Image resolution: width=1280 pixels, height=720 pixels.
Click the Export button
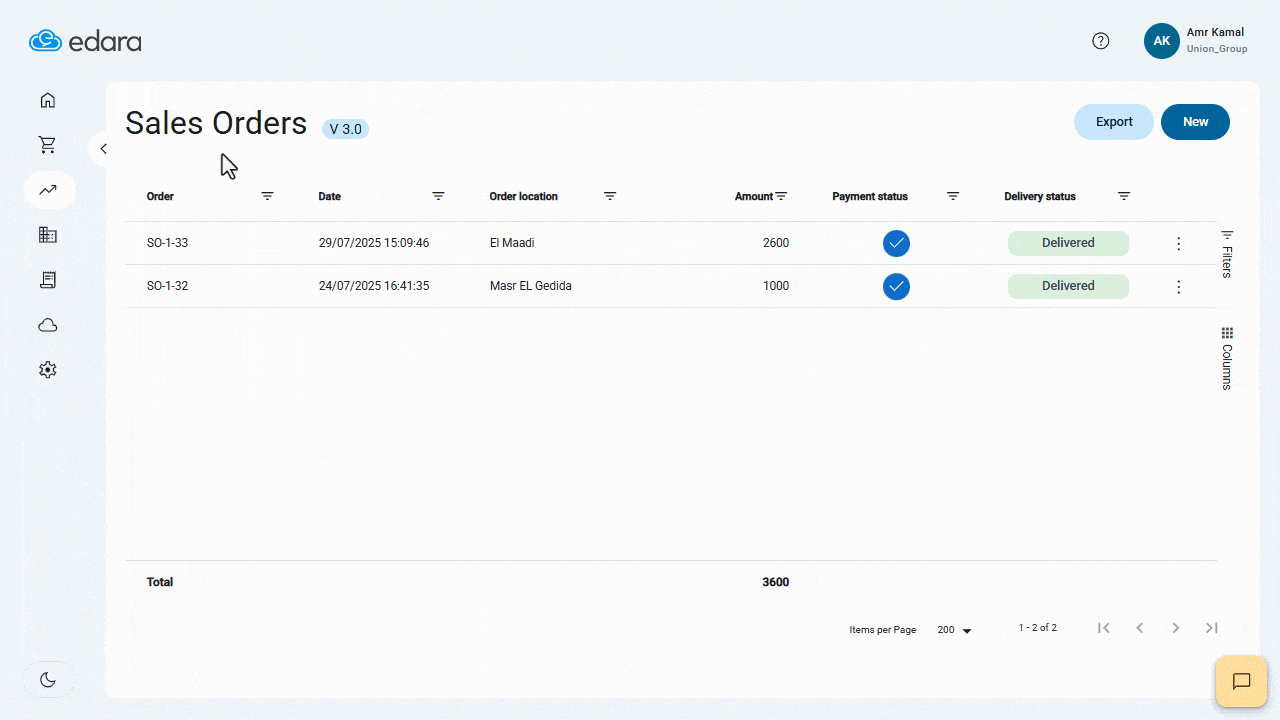[x=1113, y=121]
